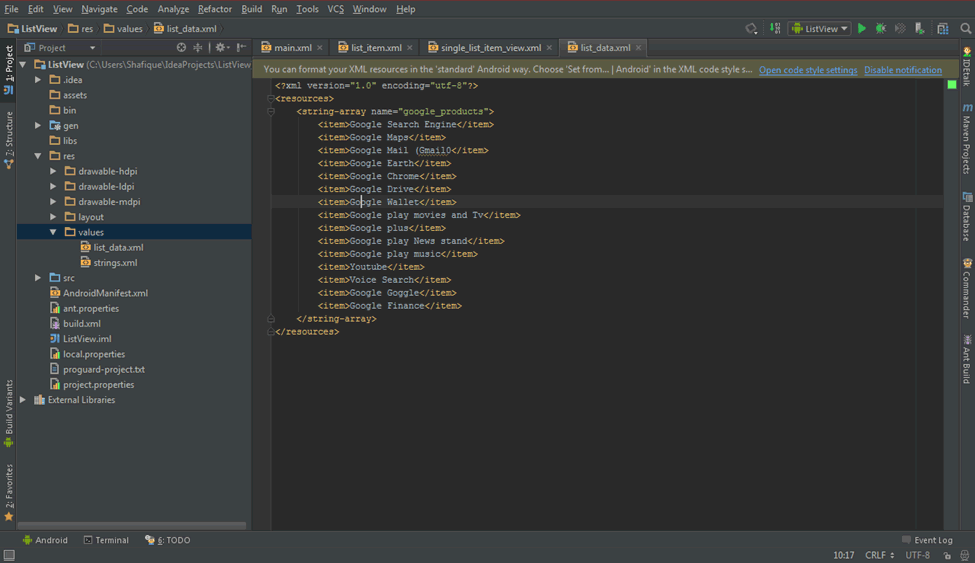Collapse the values folder
The image size is (975, 563).
[53, 232]
